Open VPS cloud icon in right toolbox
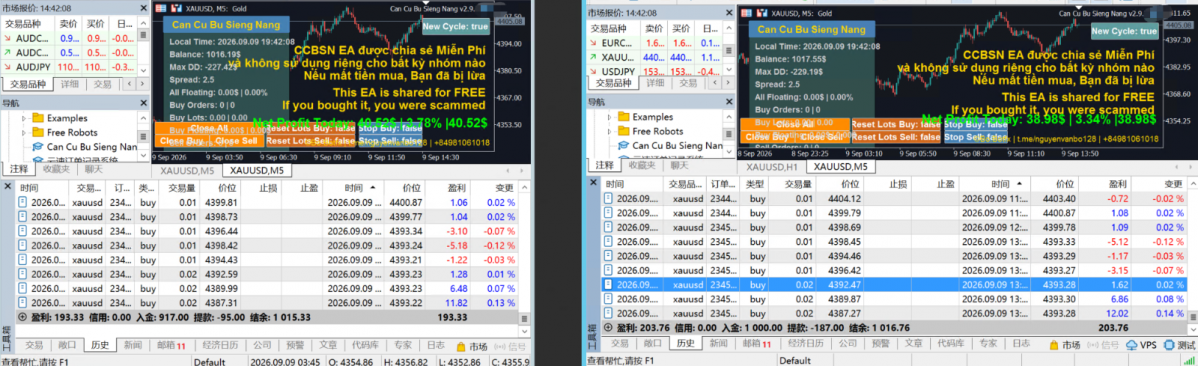1198x366 pixels. point(1132,345)
